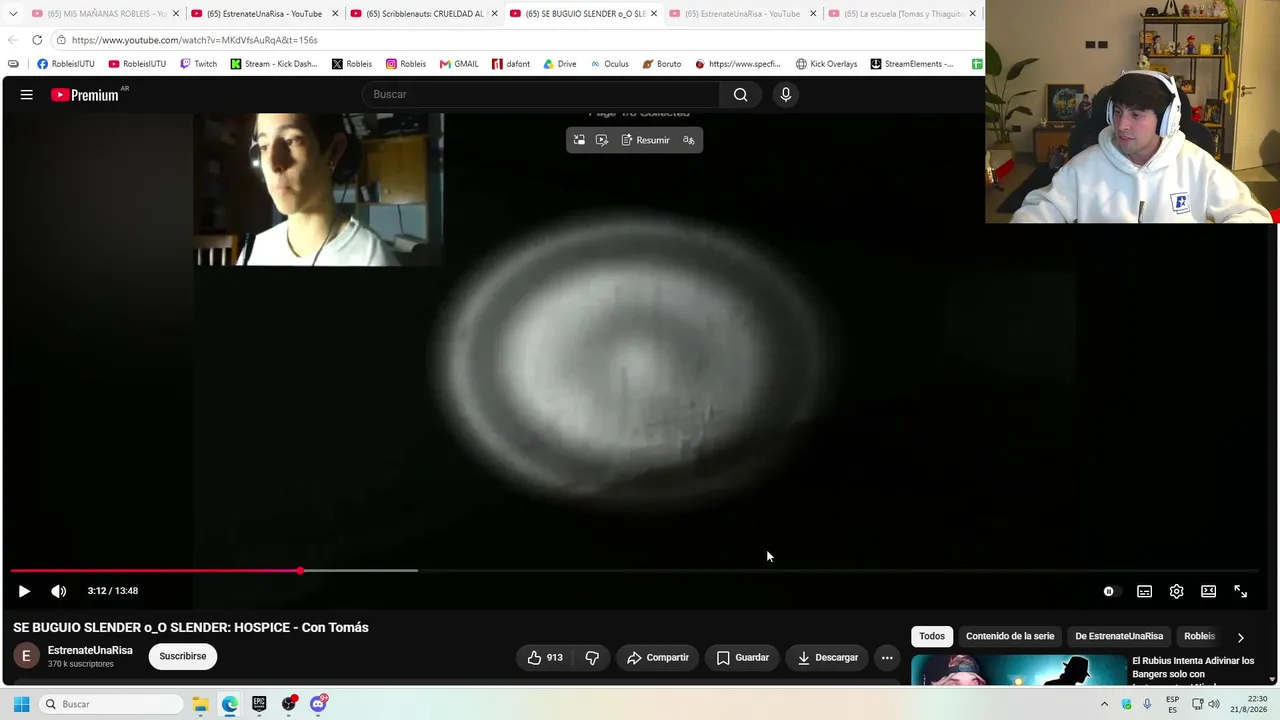This screenshot has width=1280, height=720.
Task: Open the YouTube guide hamburger menu
Action: pyautogui.click(x=27, y=94)
